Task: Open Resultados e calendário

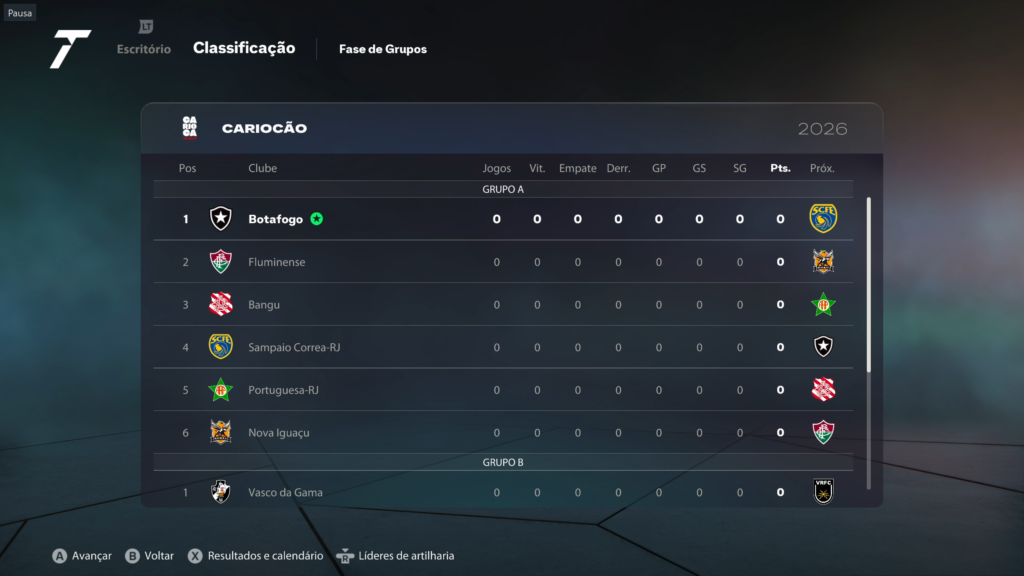Action: click(x=255, y=556)
